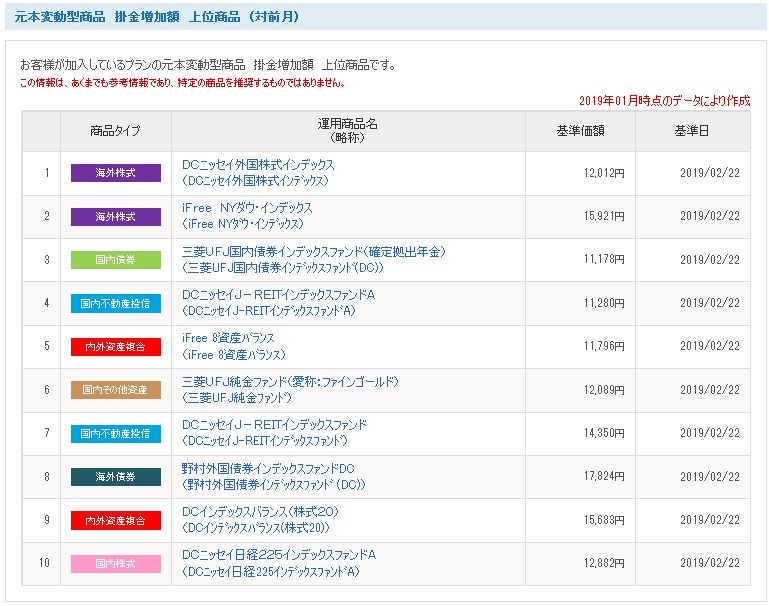Select the price 14,350円

click(x=604, y=433)
